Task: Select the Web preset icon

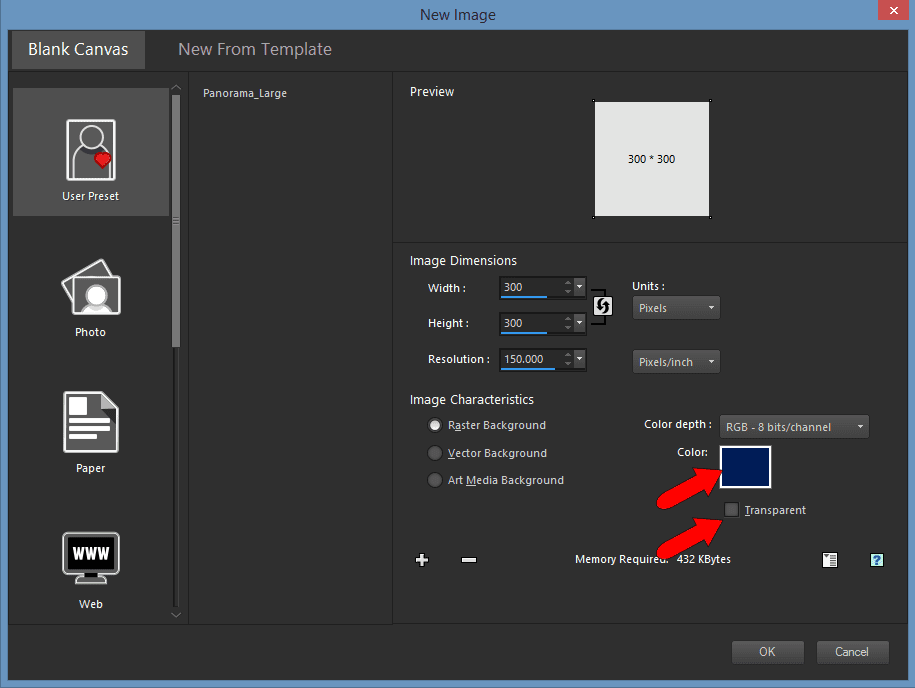Action: tap(90, 558)
